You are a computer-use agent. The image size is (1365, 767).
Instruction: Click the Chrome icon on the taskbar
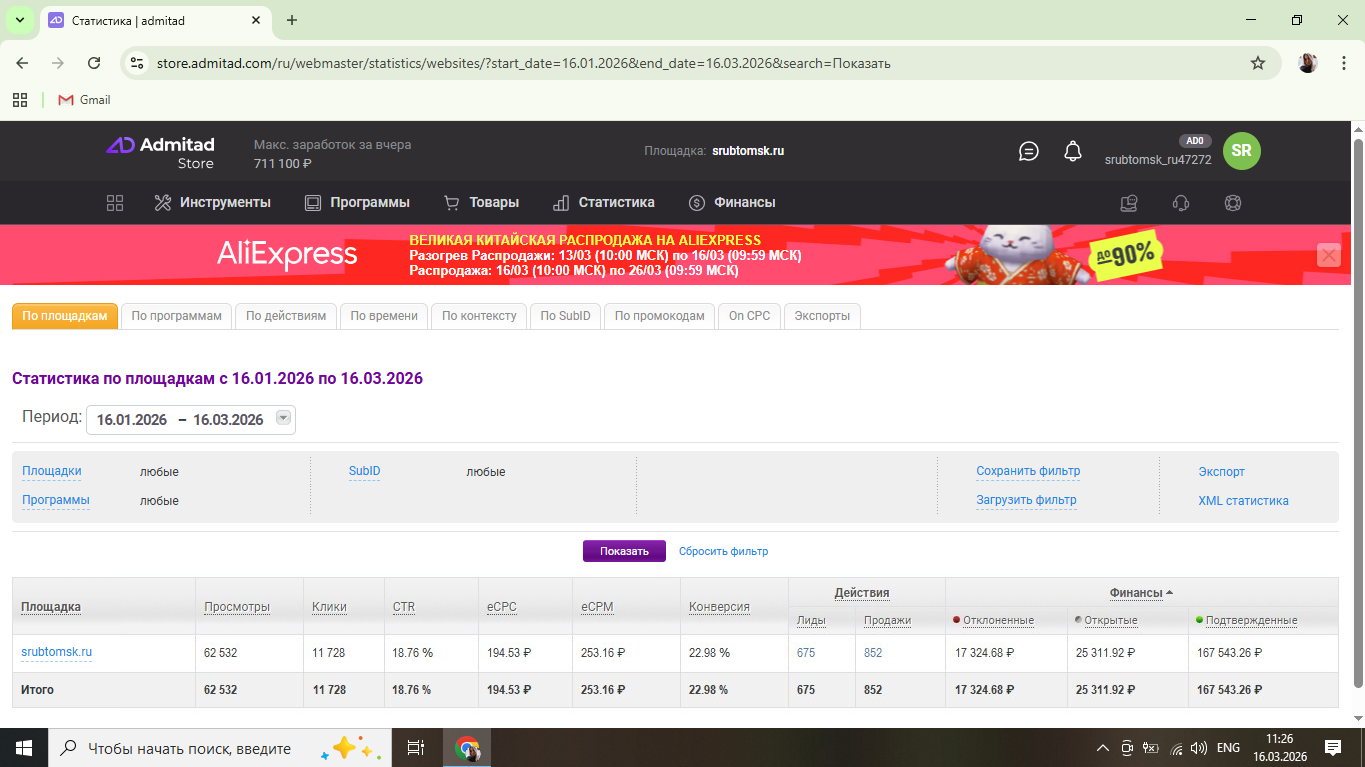point(467,747)
